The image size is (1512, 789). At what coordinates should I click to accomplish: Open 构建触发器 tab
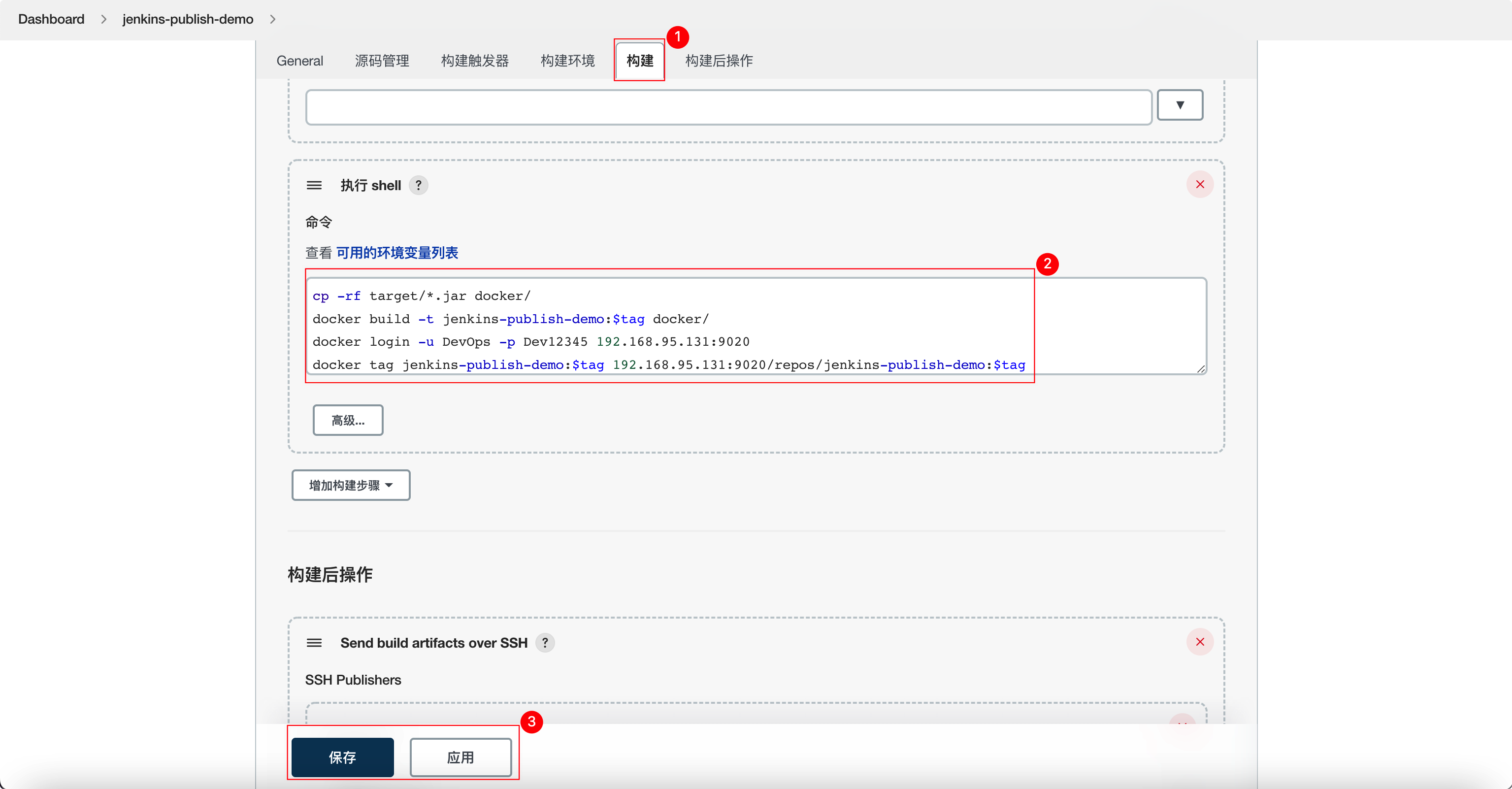coord(474,61)
